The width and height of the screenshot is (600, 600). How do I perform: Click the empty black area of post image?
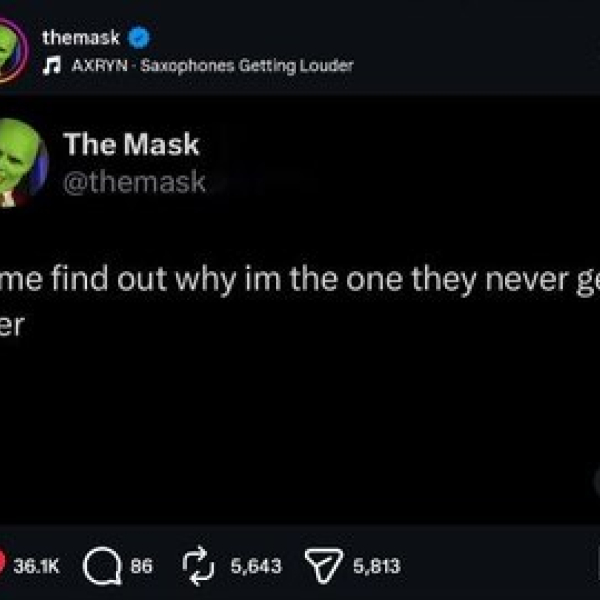click(x=300, y=421)
